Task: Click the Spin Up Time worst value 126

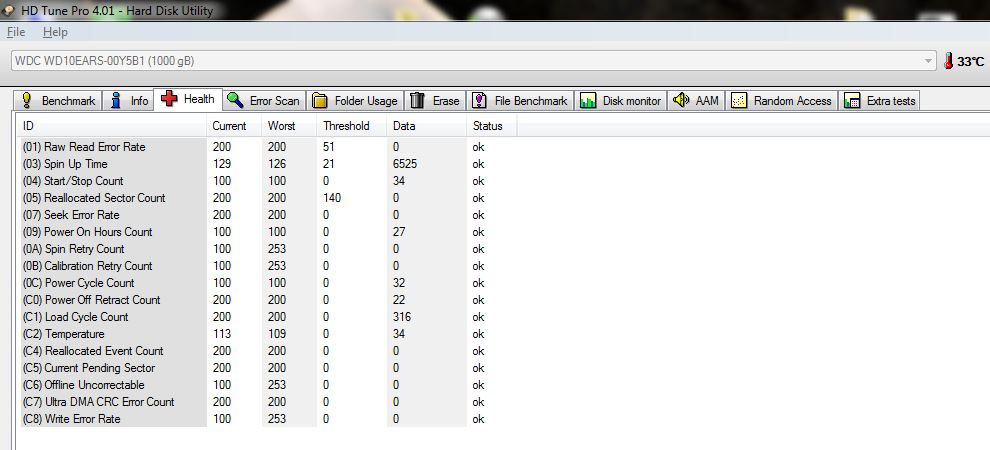Action: tap(277, 164)
